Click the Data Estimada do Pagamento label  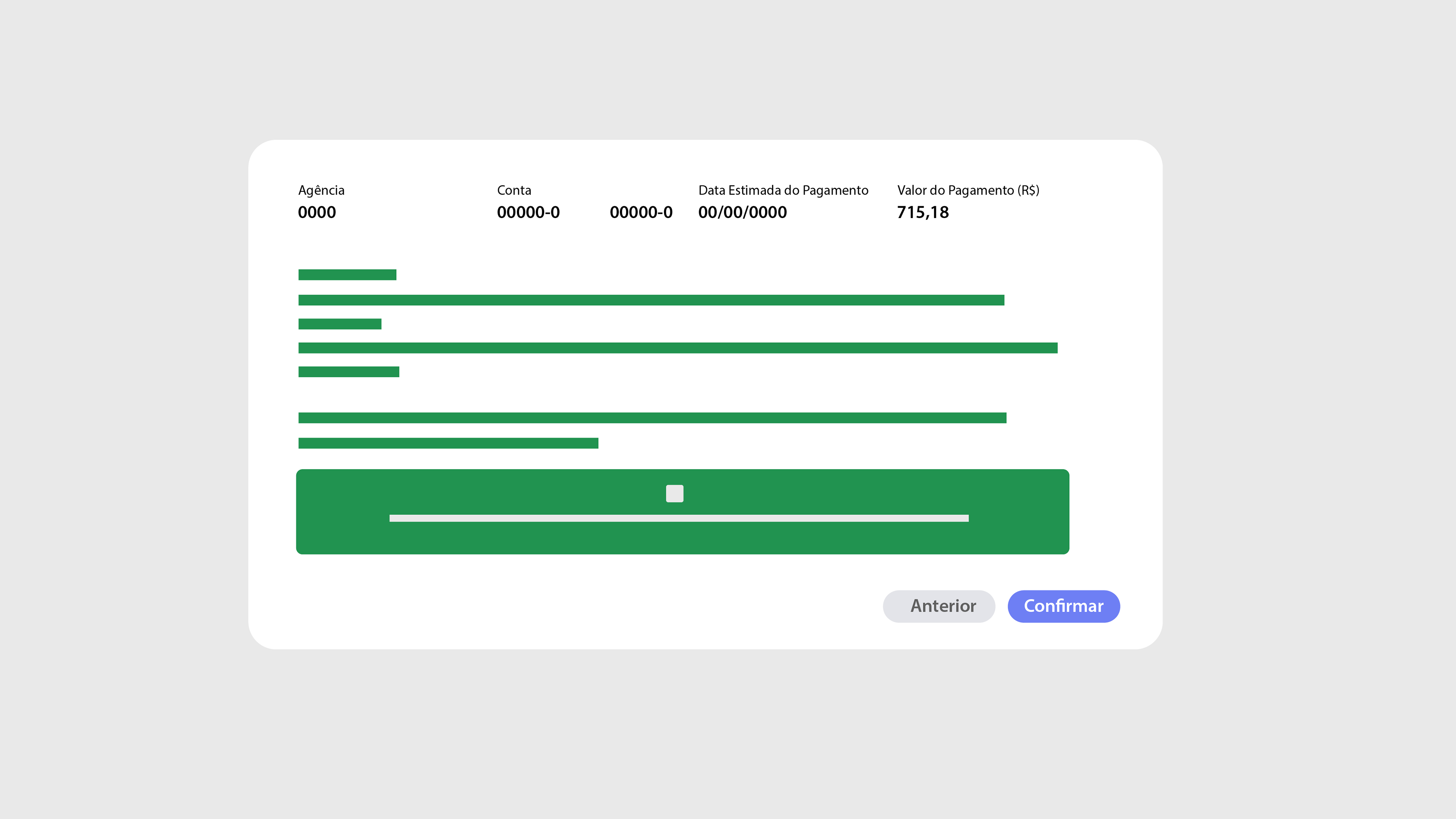tap(783, 190)
